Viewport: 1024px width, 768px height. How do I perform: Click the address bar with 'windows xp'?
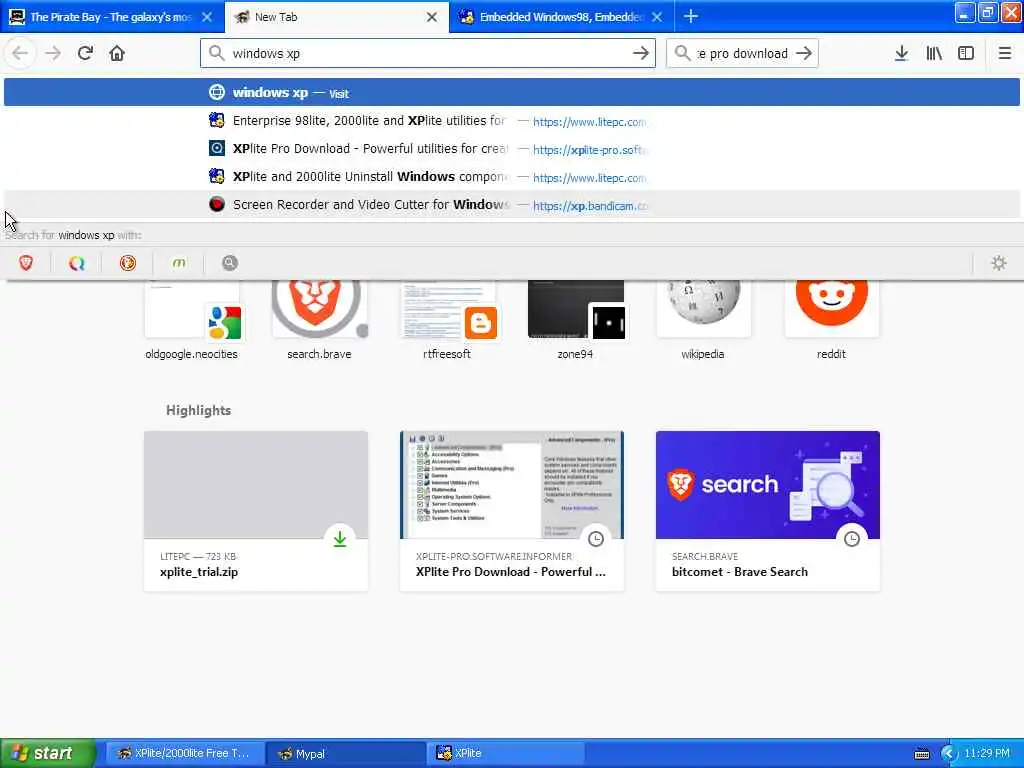pyautogui.click(x=428, y=53)
